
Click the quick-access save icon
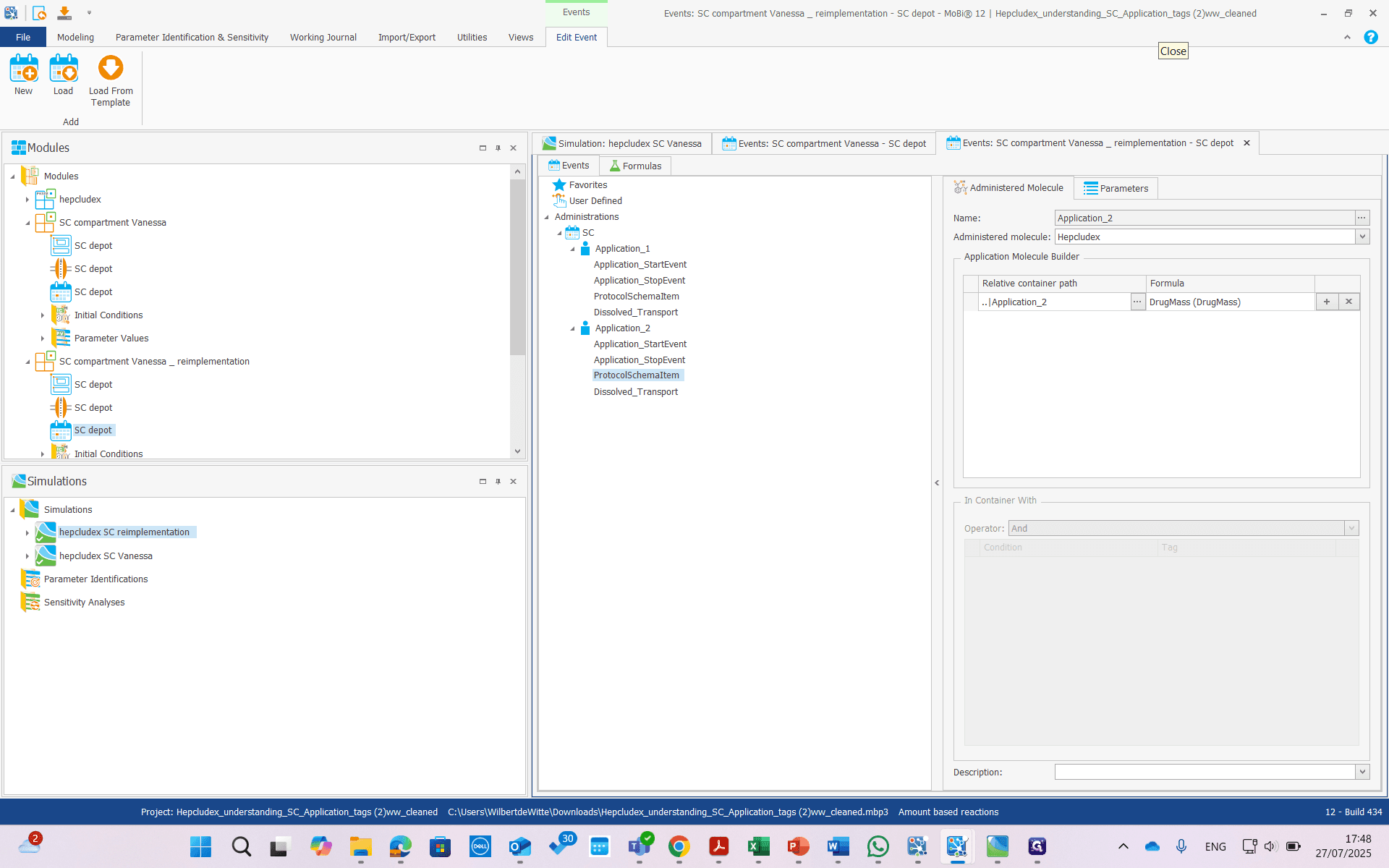(64, 12)
